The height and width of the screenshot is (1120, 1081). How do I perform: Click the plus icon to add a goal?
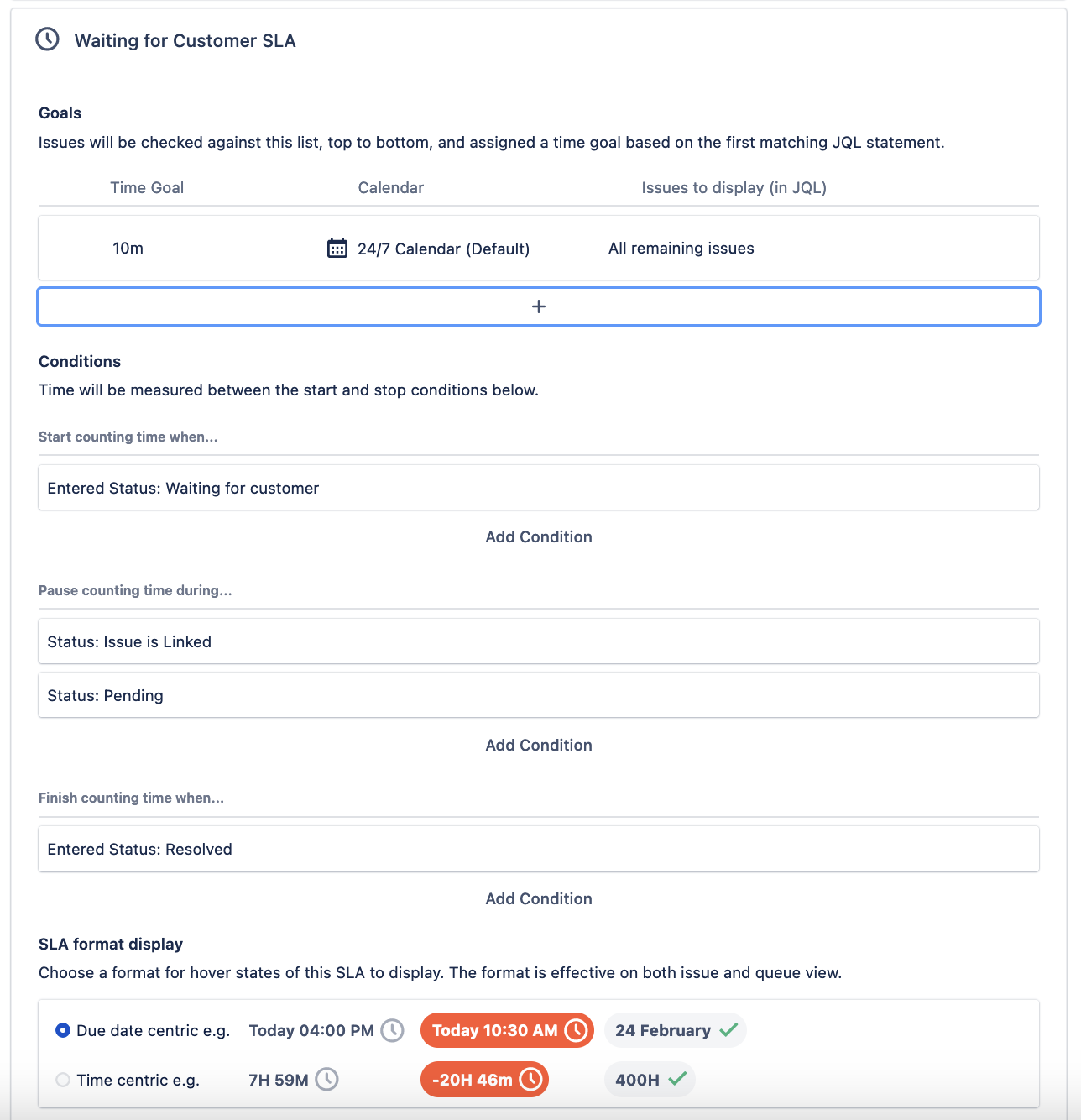(539, 306)
